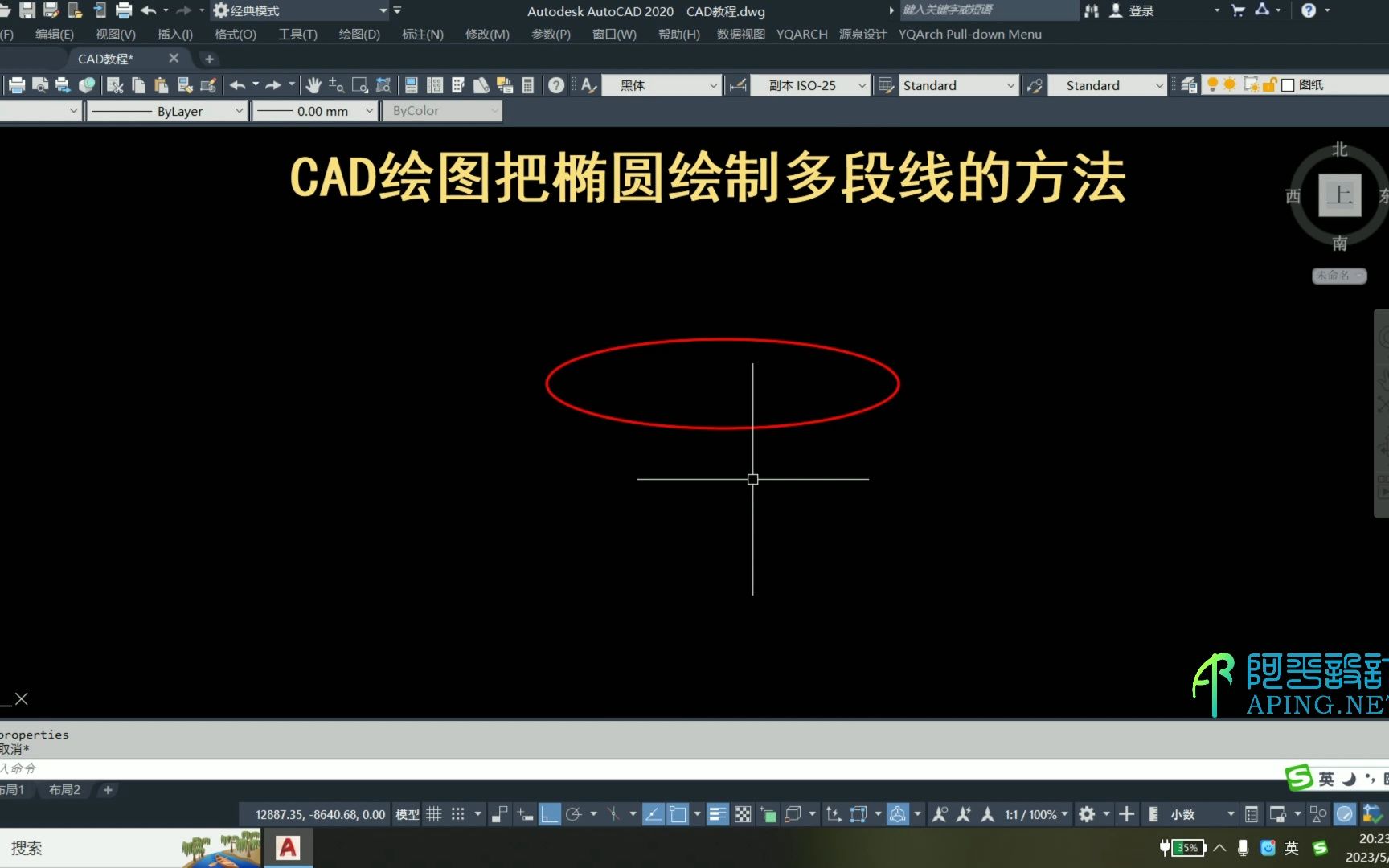Open the 编辑(E) menu
Viewport: 1389px width, 868px height.
click(55, 34)
